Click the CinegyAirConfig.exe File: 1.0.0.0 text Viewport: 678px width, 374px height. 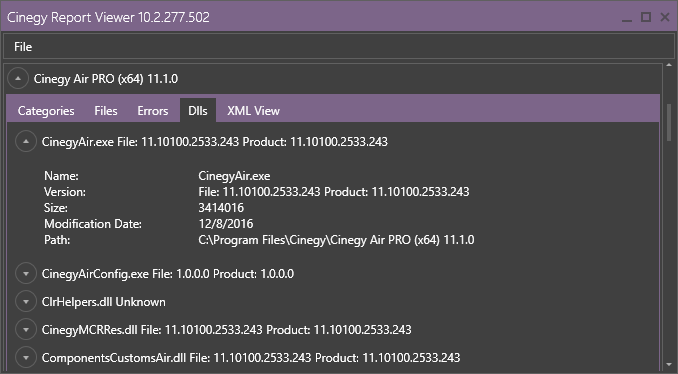(168, 274)
